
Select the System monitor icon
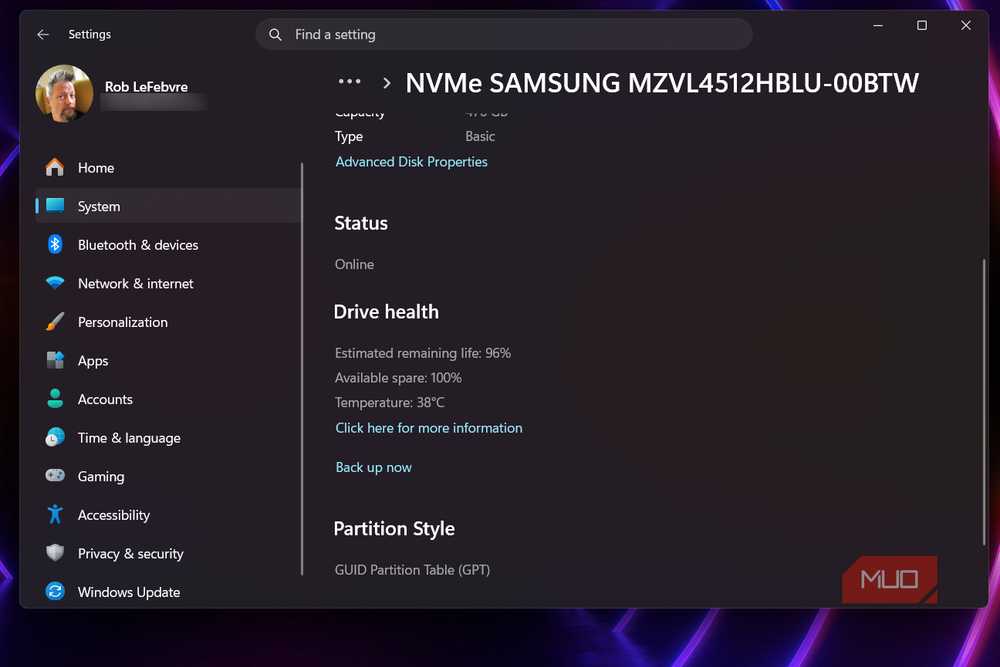(55, 205)
